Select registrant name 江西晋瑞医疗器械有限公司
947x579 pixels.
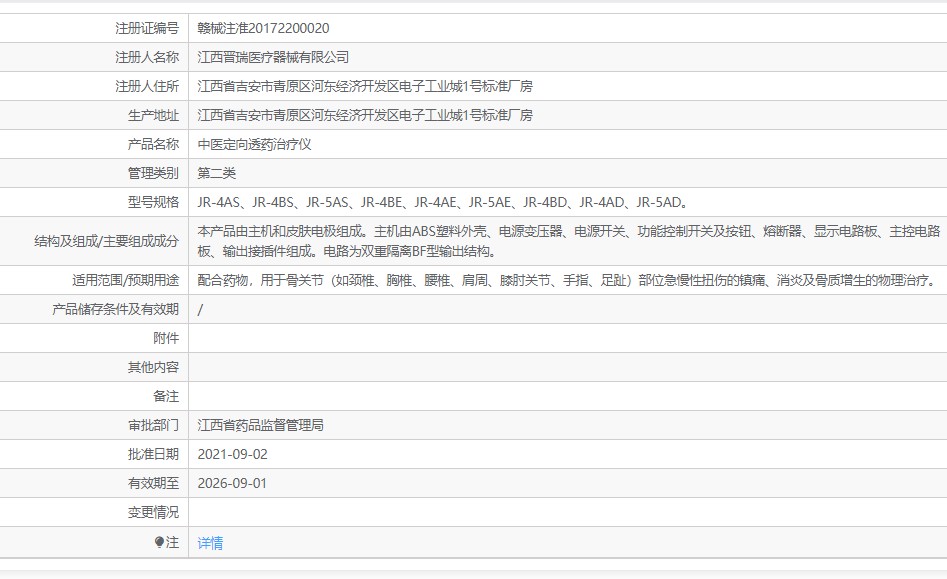click(x=273, y=57)
